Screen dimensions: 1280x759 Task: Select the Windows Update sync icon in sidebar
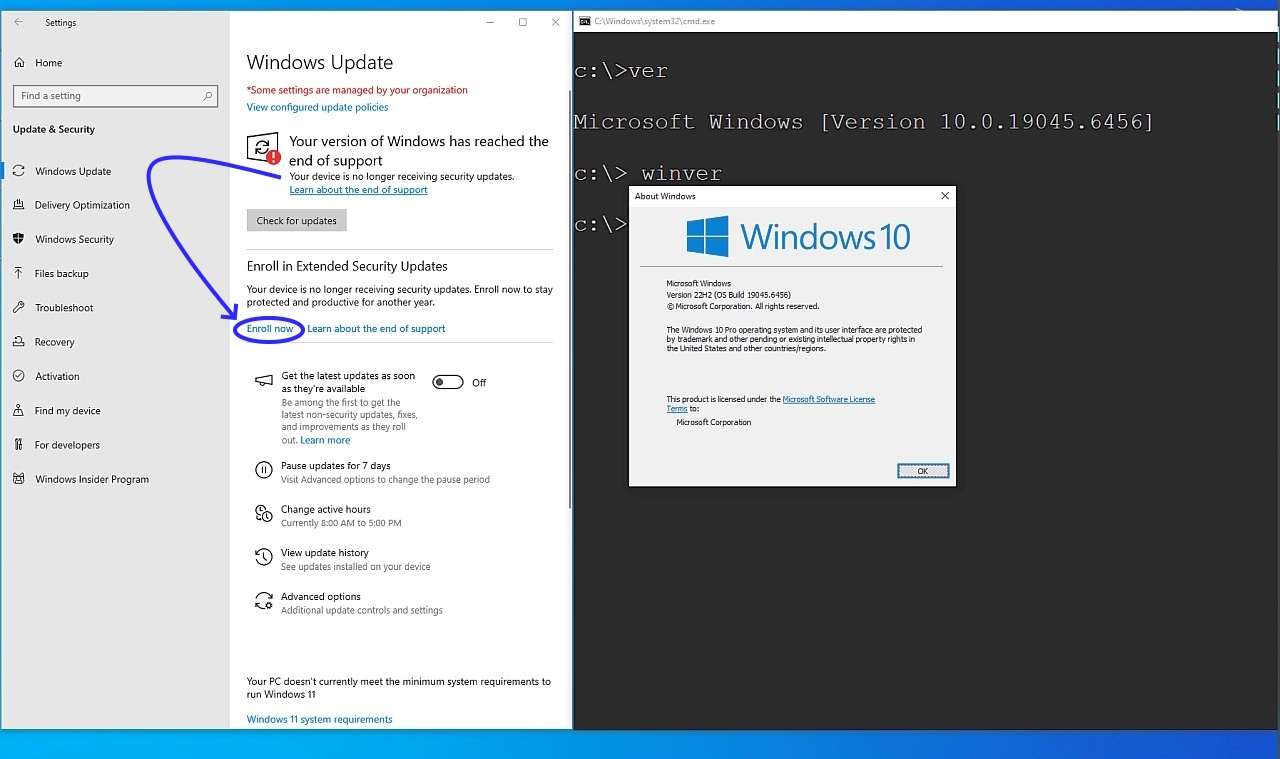(19, 171)
